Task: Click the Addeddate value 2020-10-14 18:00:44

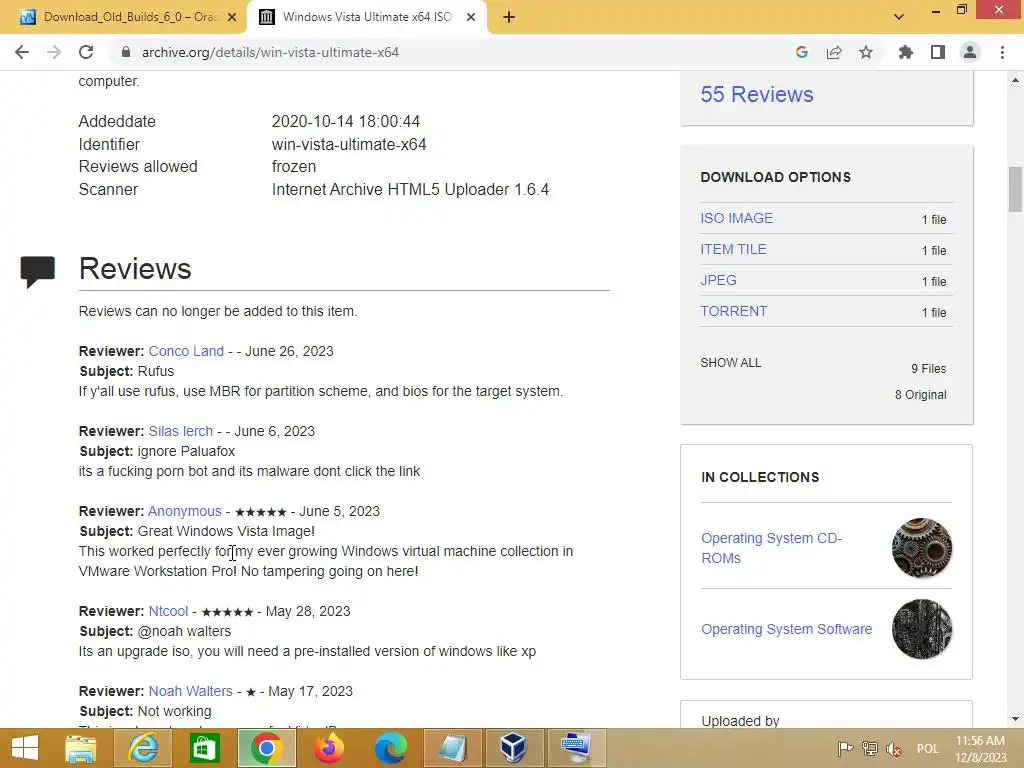Action: tap(345, 121)
